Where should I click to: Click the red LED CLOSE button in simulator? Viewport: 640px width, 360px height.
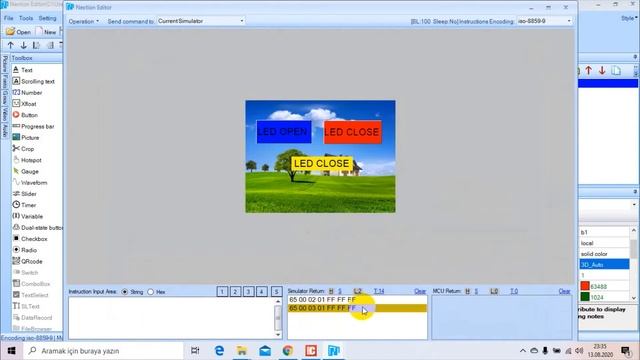coord(353,131)
